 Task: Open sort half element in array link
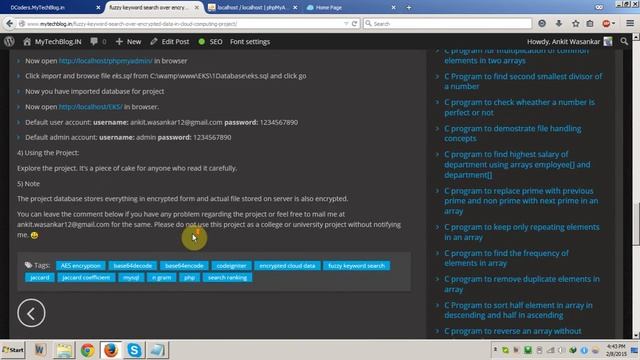(x=518, y=310)
